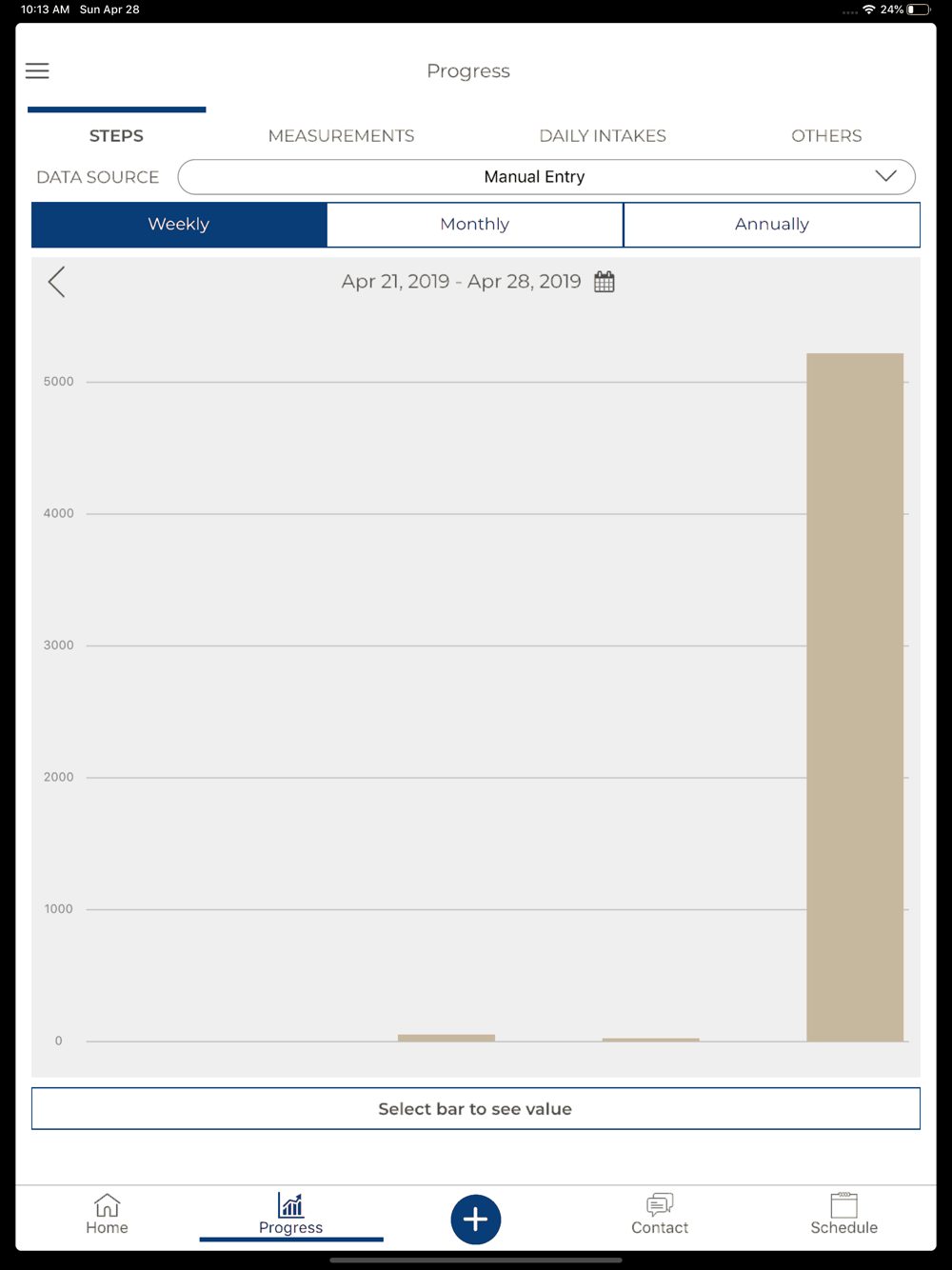Tap the DATA SOURCE label

(x=97, y=177)
